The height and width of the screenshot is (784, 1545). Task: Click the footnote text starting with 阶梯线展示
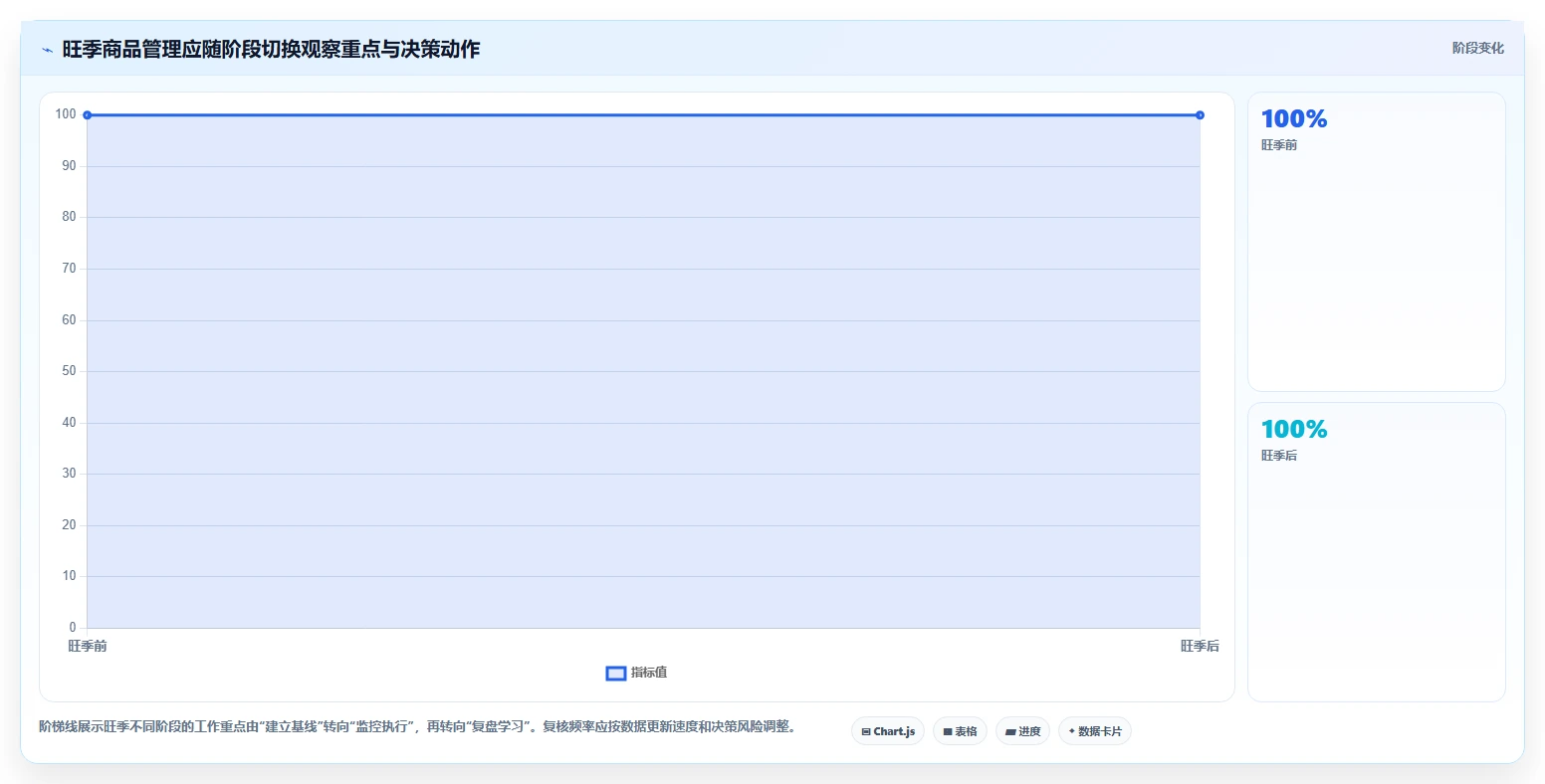tap(417, 727)
